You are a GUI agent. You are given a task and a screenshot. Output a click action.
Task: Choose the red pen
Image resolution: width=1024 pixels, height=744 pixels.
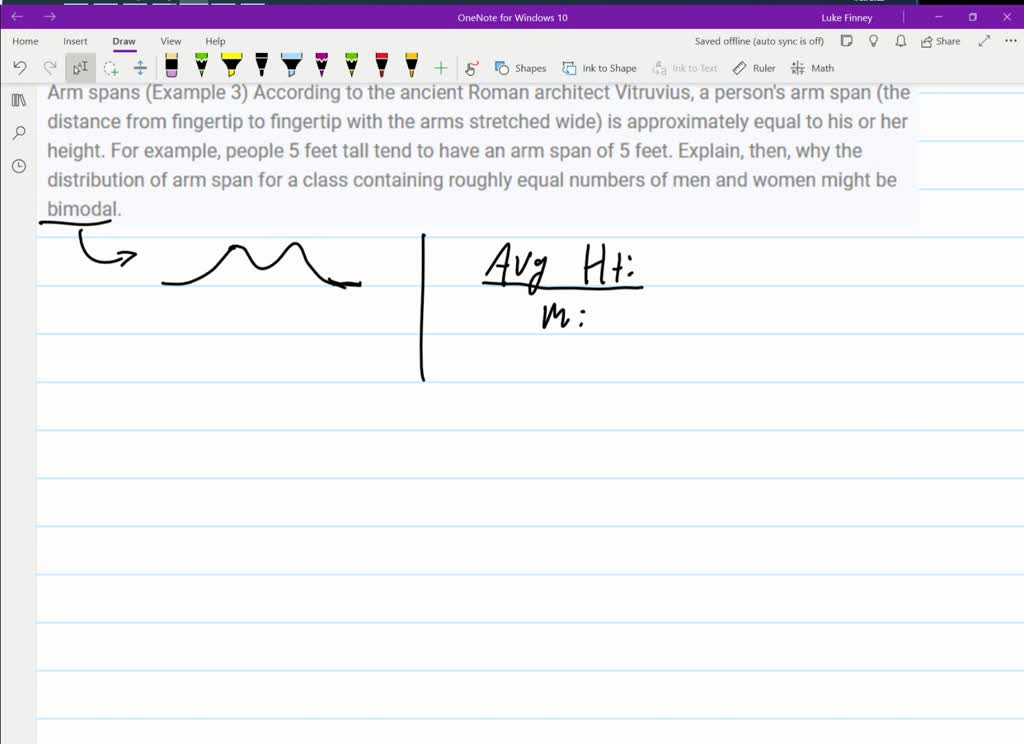381,66
